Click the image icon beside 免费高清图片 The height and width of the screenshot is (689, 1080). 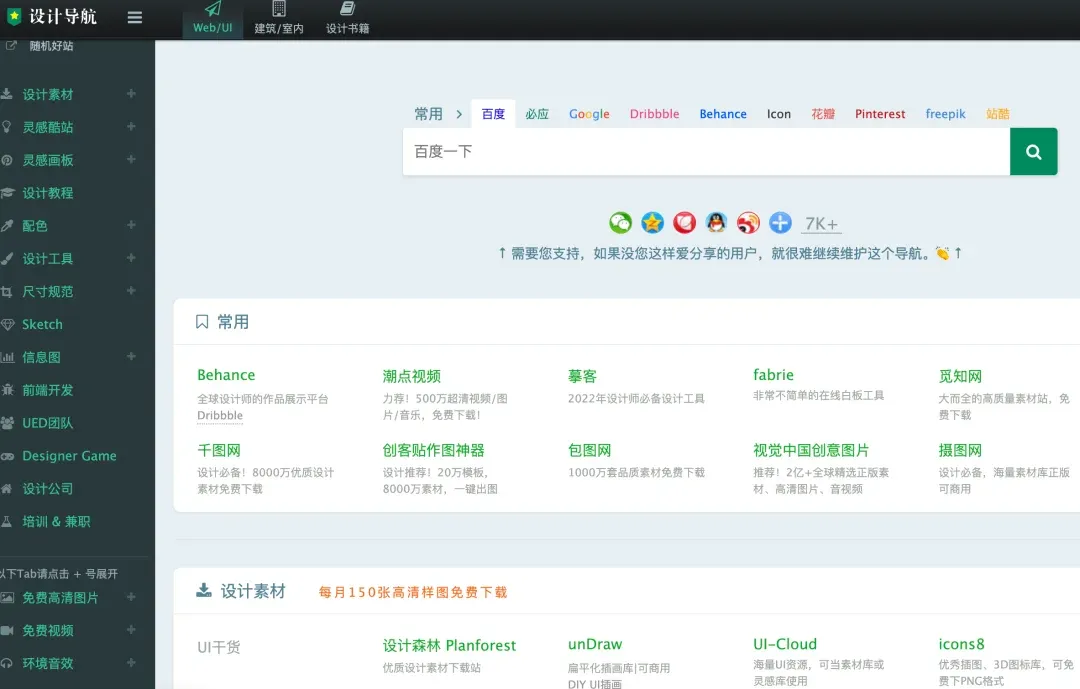(7, 597)
